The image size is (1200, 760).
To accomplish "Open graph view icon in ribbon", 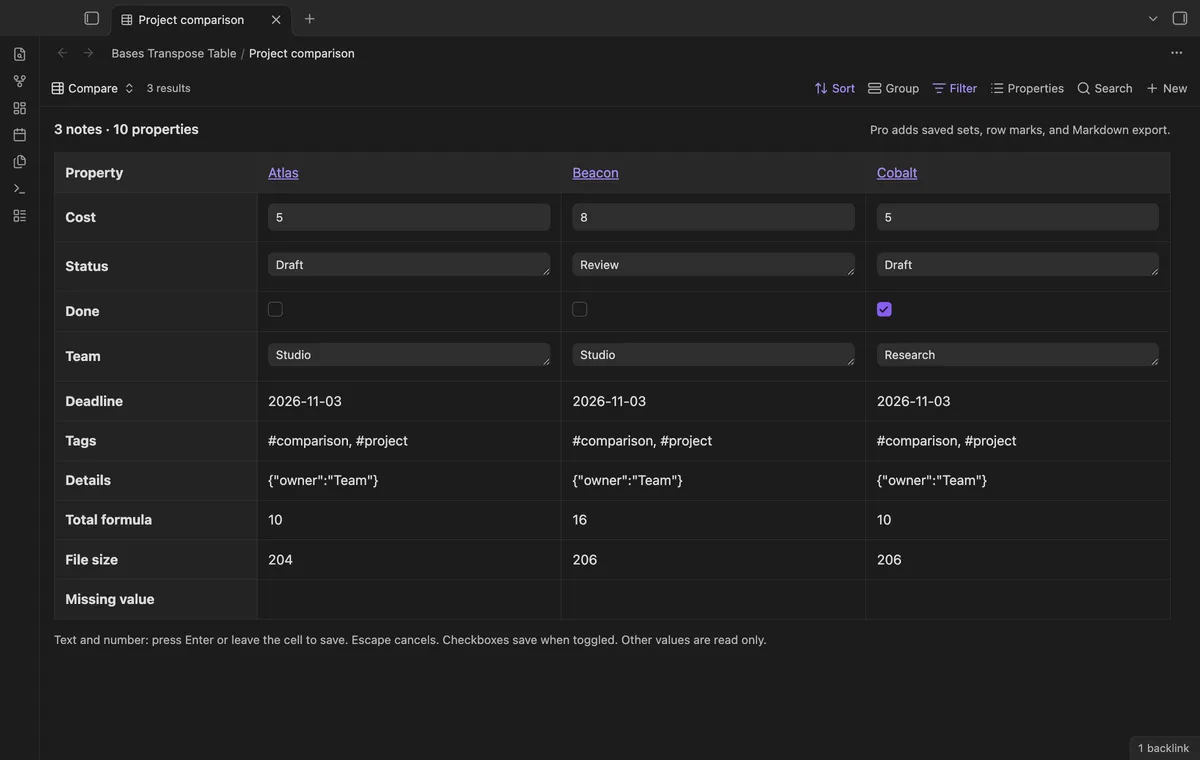I will (x=19, y=81).
